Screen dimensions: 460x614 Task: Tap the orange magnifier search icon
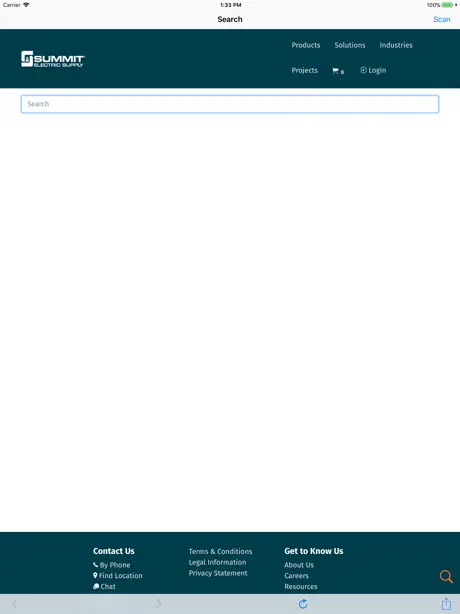pyautogui.click(x=446, y=576)
